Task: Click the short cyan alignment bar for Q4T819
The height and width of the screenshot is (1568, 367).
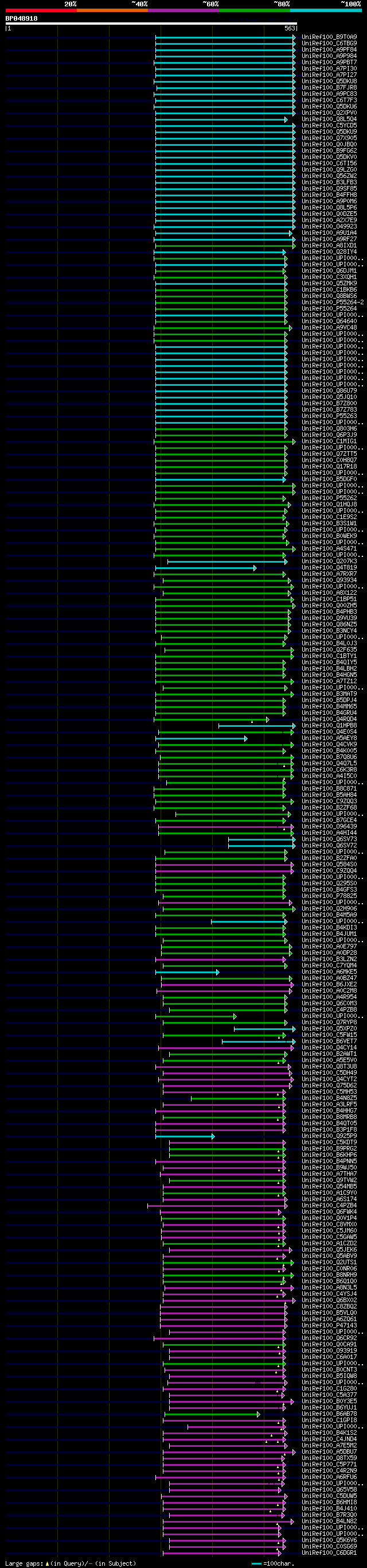Action: click(205, 568)
